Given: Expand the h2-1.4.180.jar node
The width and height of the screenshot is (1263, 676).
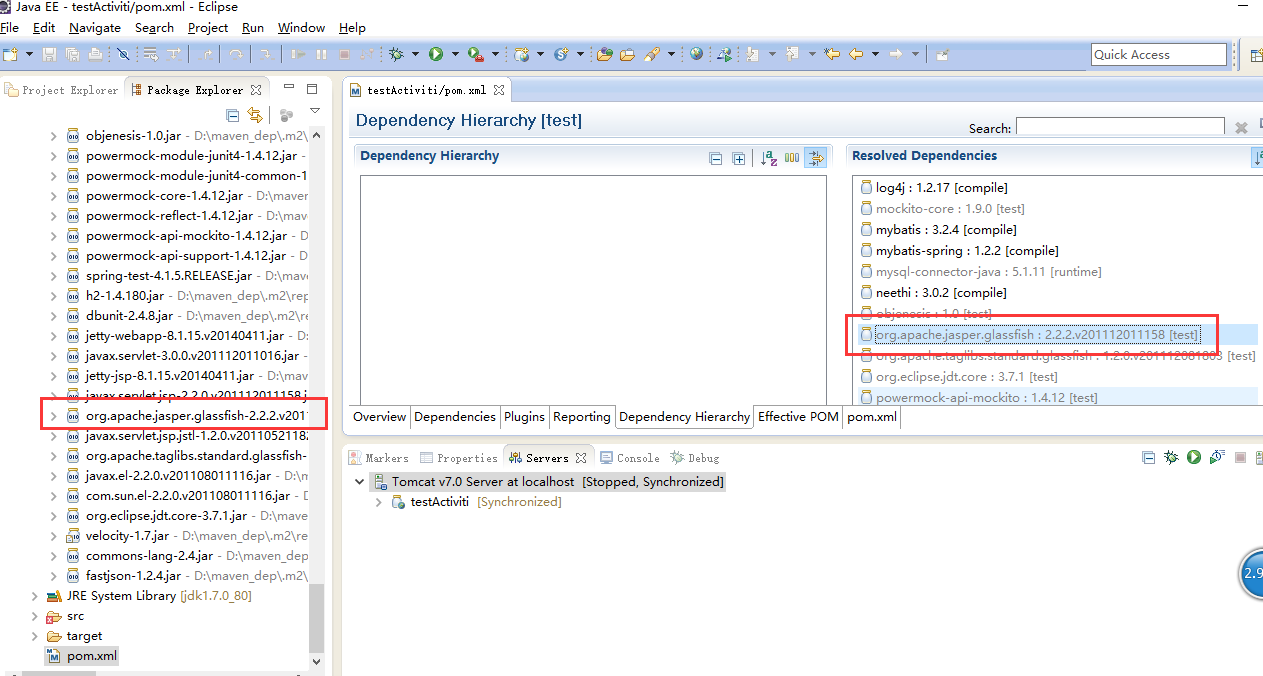Looking at the screenshot, I should (53, 295).
